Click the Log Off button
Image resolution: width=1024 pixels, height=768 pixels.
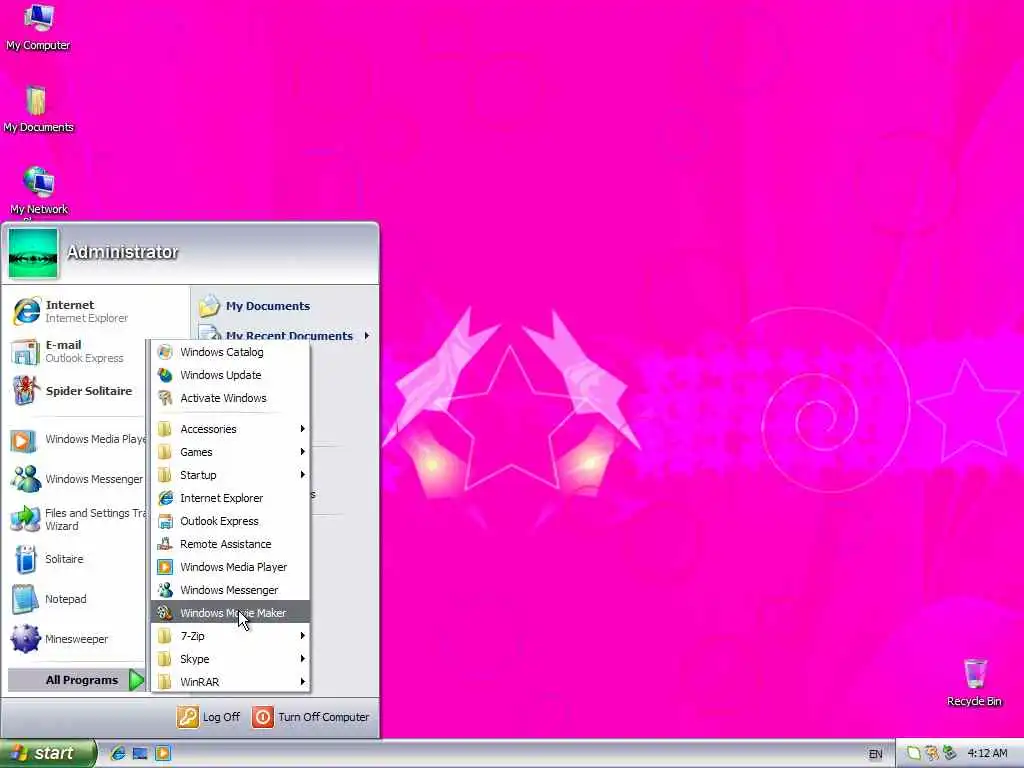tap(208, 717)
